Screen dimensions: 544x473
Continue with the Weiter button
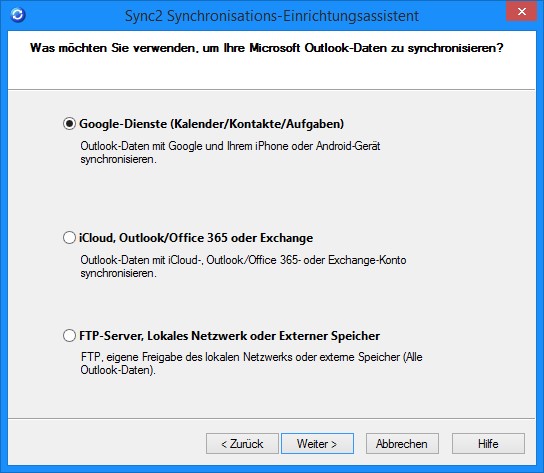317,444
